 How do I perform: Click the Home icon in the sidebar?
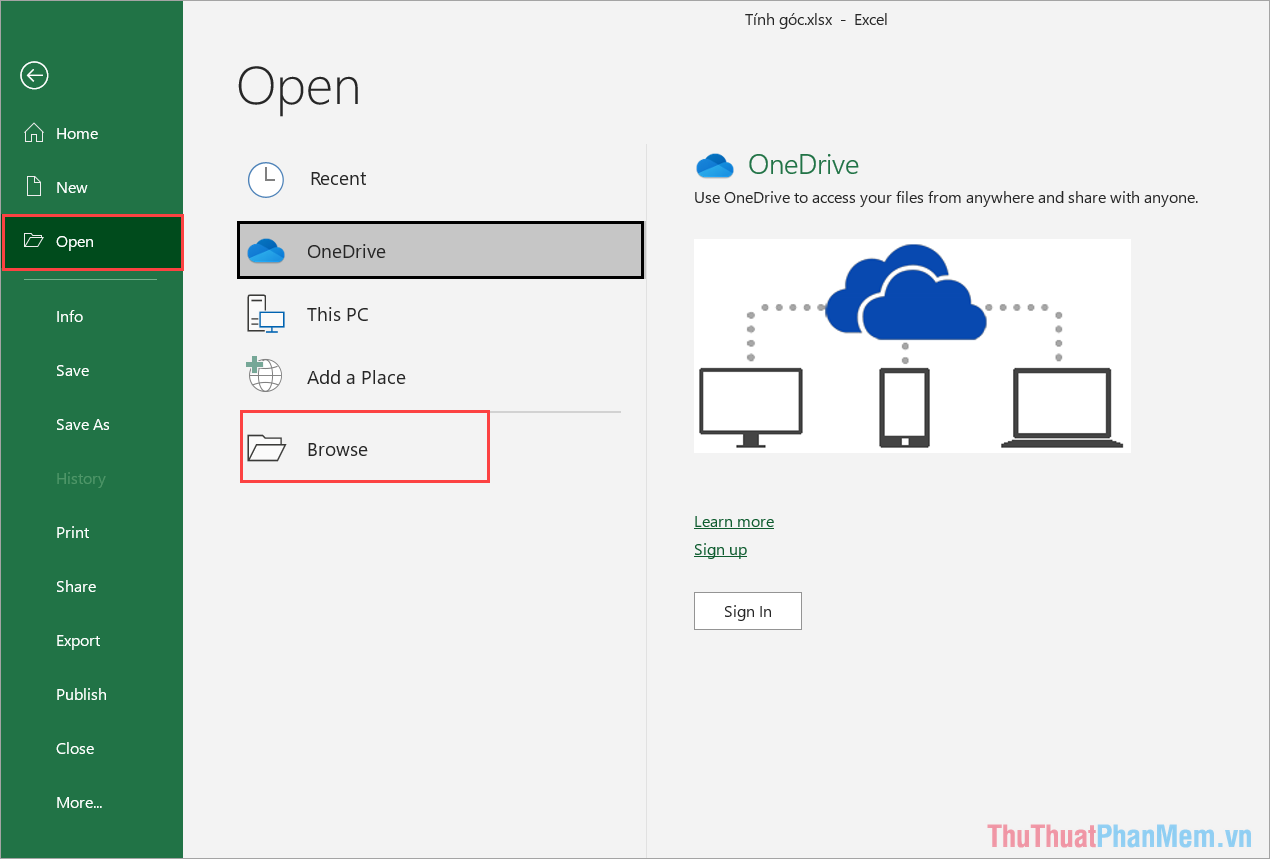pyautogui.click(x=34, y=132)
